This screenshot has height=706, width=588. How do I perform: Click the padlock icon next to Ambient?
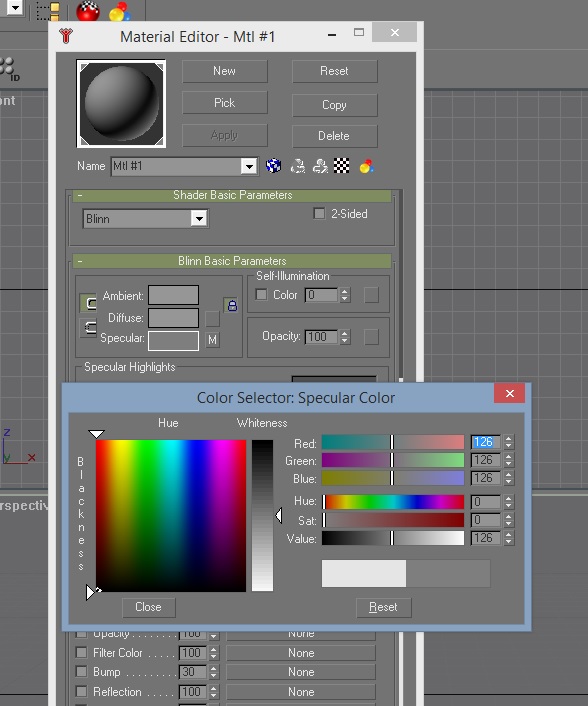(231, 305)
